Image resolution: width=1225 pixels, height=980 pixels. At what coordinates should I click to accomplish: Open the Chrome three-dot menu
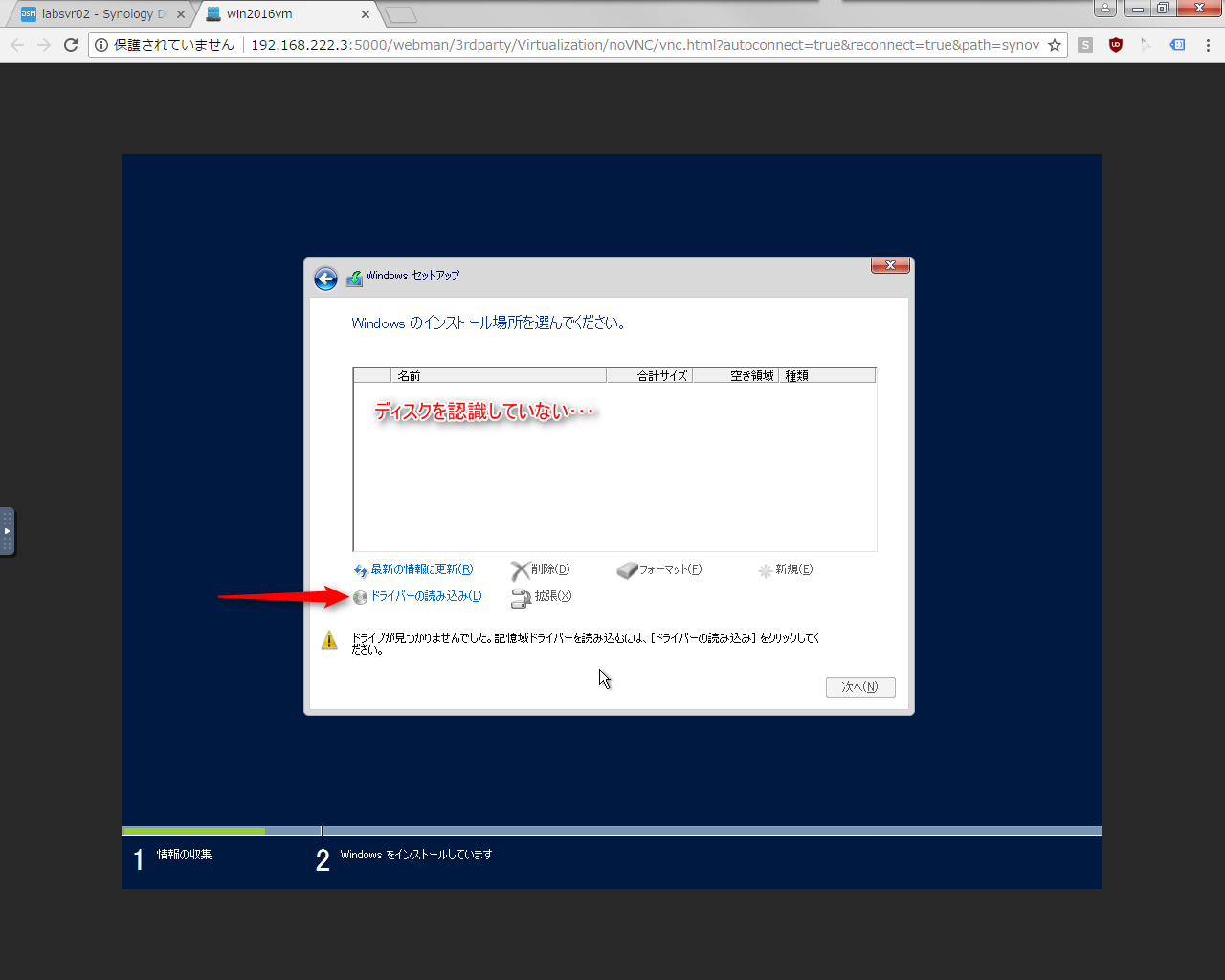coord(1208,45)
